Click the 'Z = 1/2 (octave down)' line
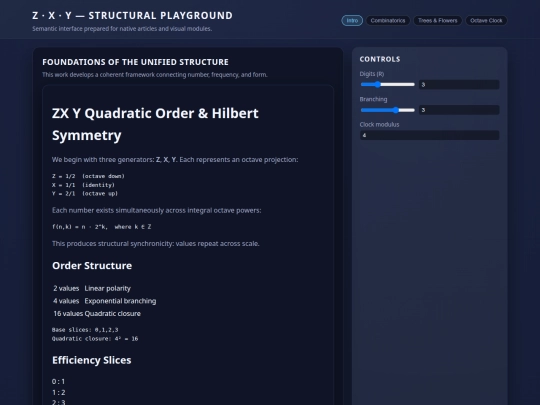This screenshot has height=405, width=540. [x=88, y=176]
